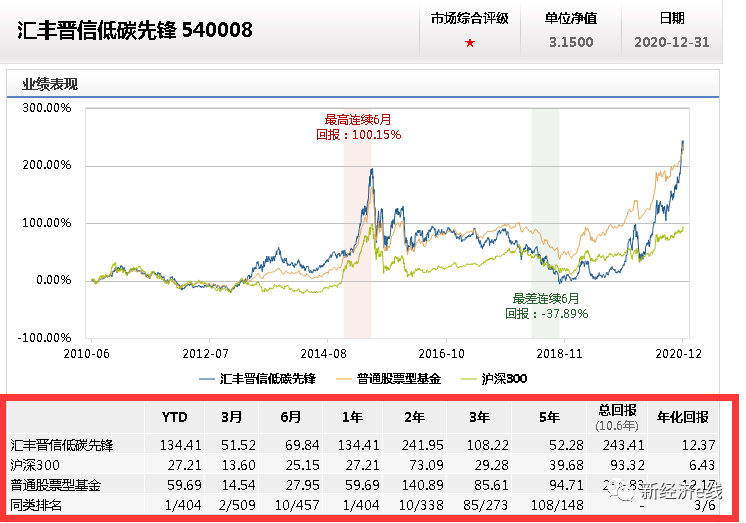Click the blue 汇丰晋信低碳先锋 legend swatch
The image size is (746, 523).
point(206,379)
